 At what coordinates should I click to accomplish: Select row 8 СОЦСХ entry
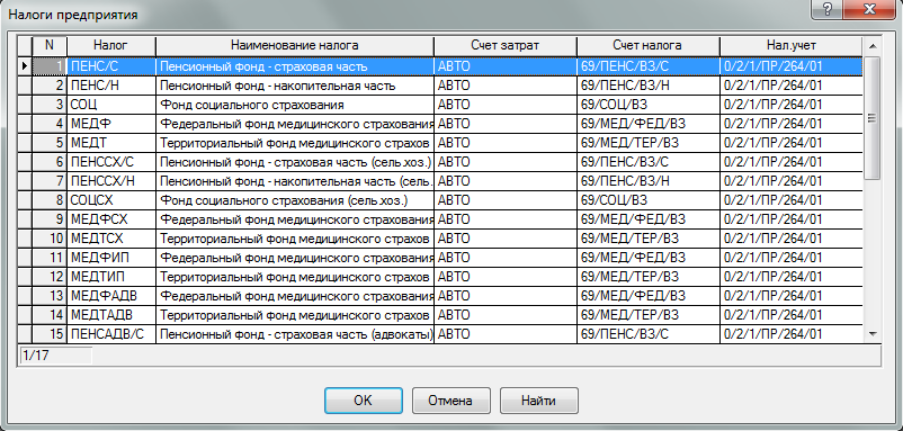click(110, 199)
